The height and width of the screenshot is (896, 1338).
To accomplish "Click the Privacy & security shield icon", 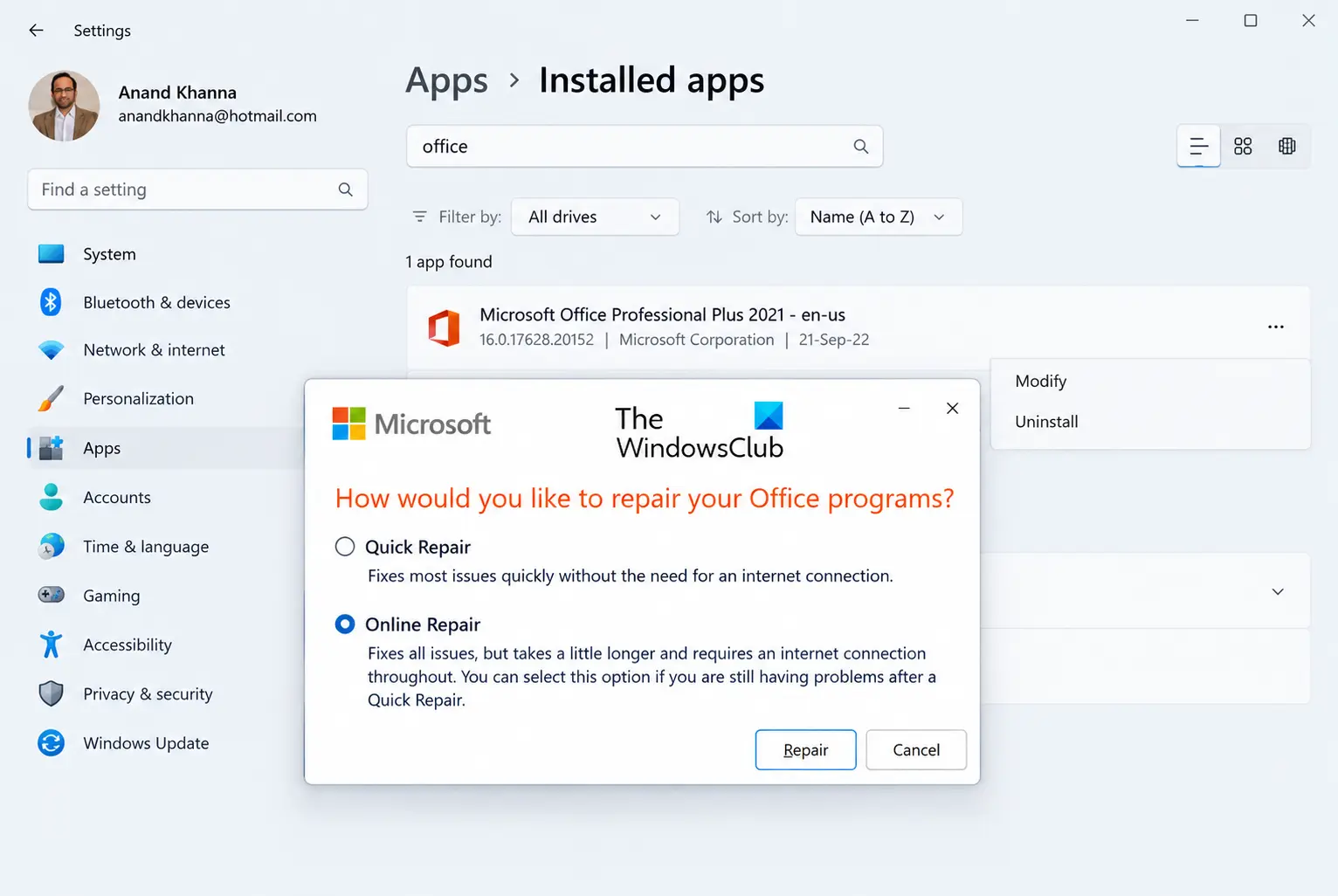I will 52,693.
